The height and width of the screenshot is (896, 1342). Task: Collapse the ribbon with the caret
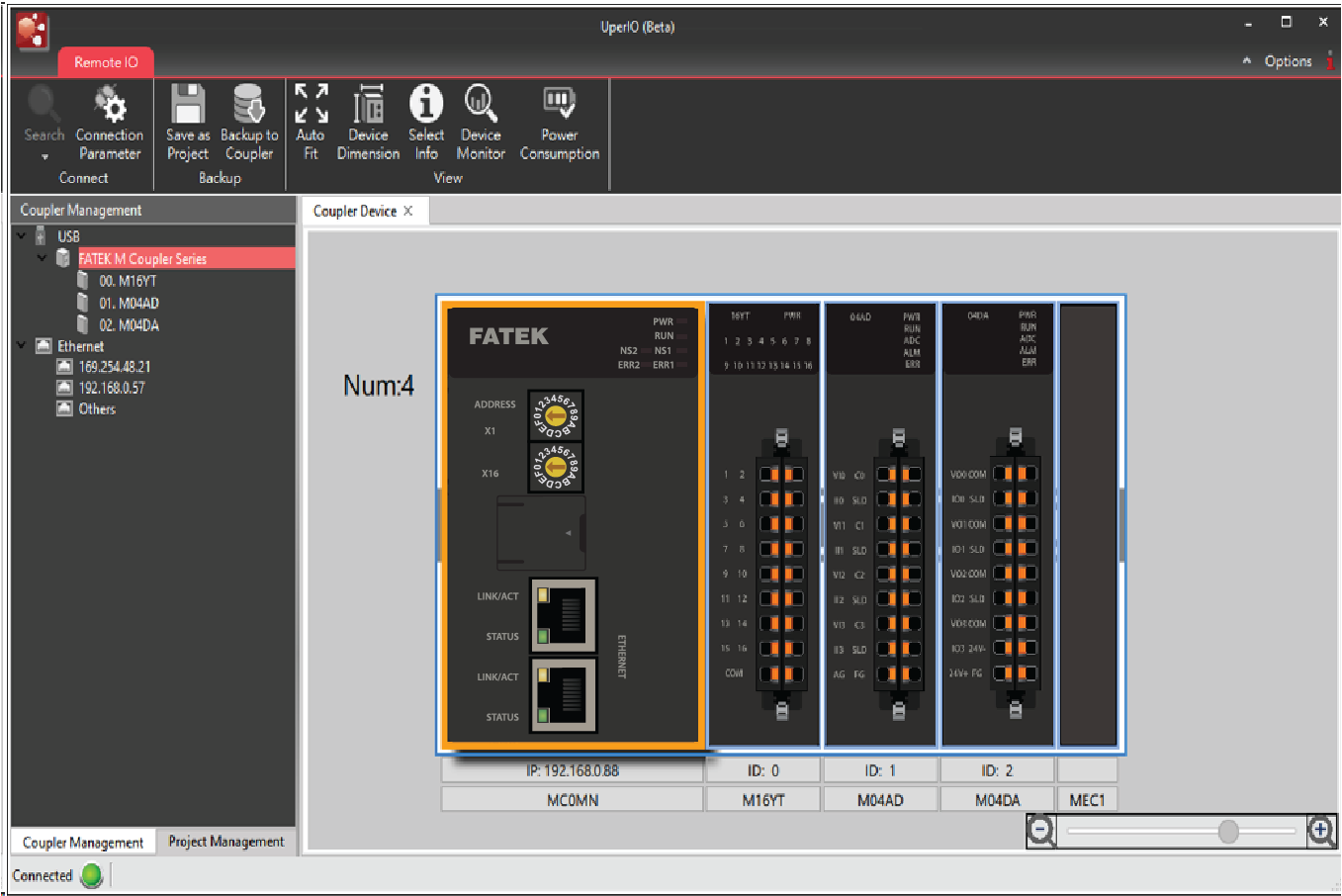(x=1247, y=61)
